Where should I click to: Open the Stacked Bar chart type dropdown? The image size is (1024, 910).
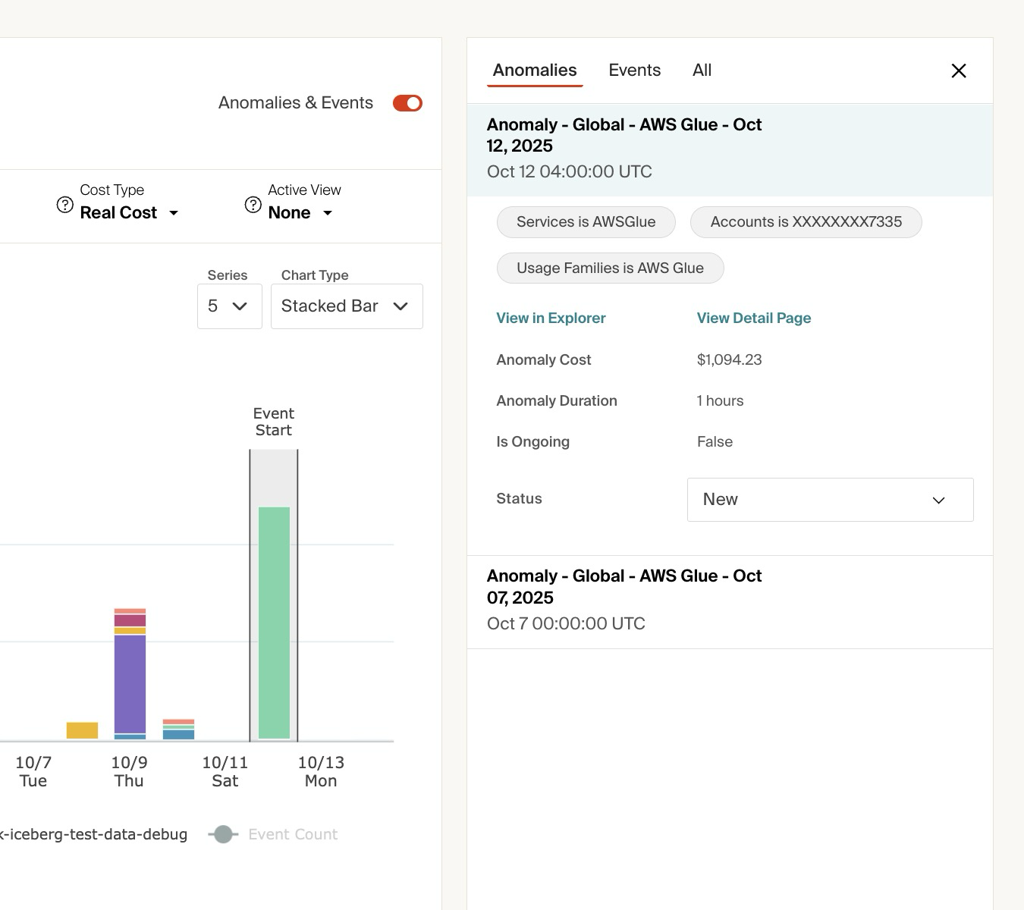pos(347,306)
